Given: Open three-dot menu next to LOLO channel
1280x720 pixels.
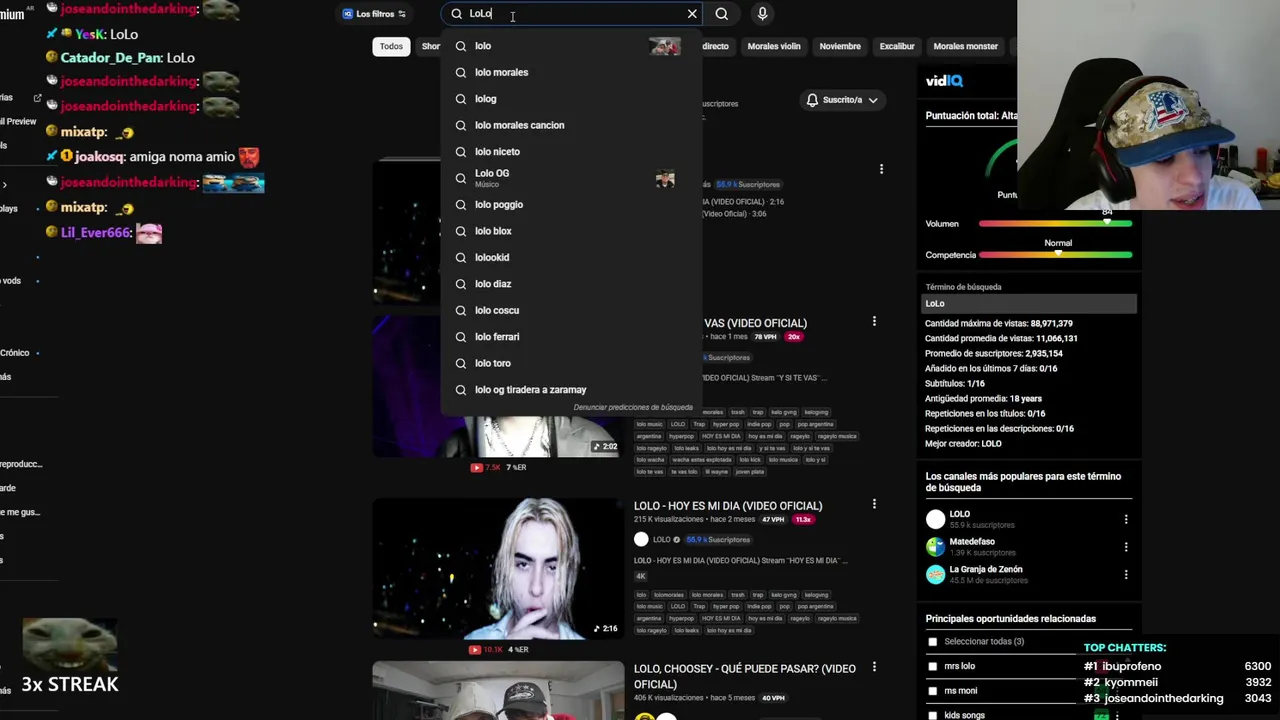Looking at the screenshot, I should pos(1126,519).
